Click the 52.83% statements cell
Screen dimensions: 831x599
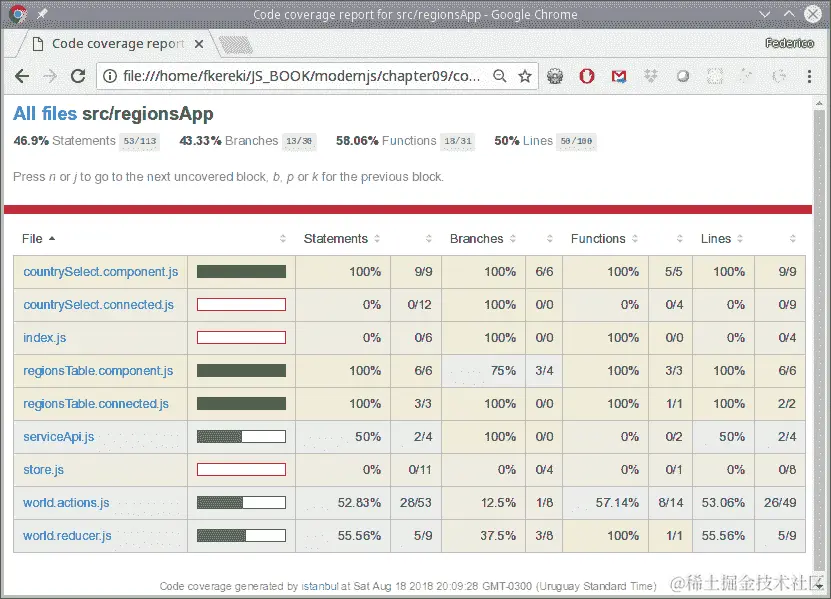[x=343, y=503]
